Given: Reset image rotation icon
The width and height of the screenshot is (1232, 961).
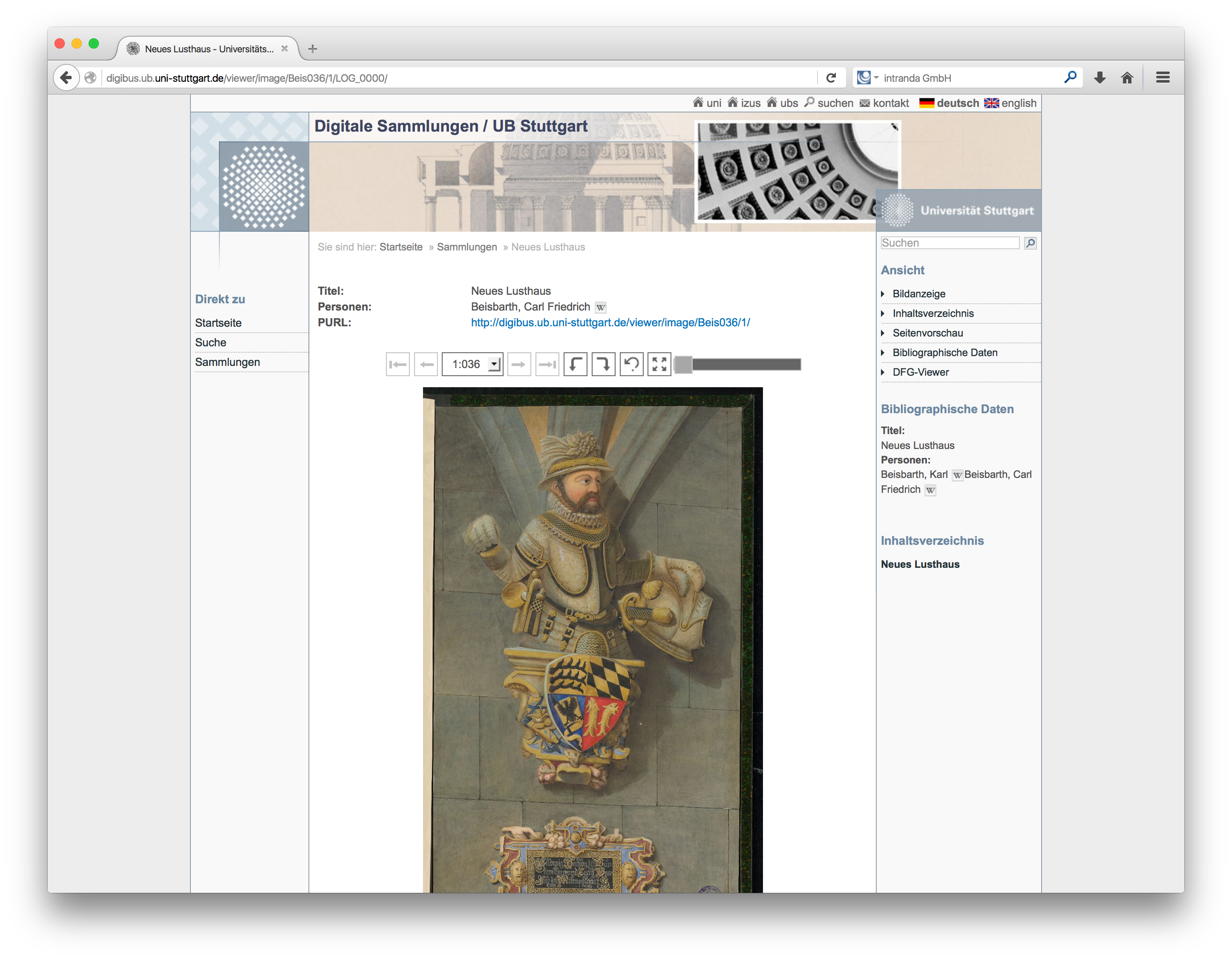Looking at the screenshot, I should pyautogui.click(x=631, y=364).
